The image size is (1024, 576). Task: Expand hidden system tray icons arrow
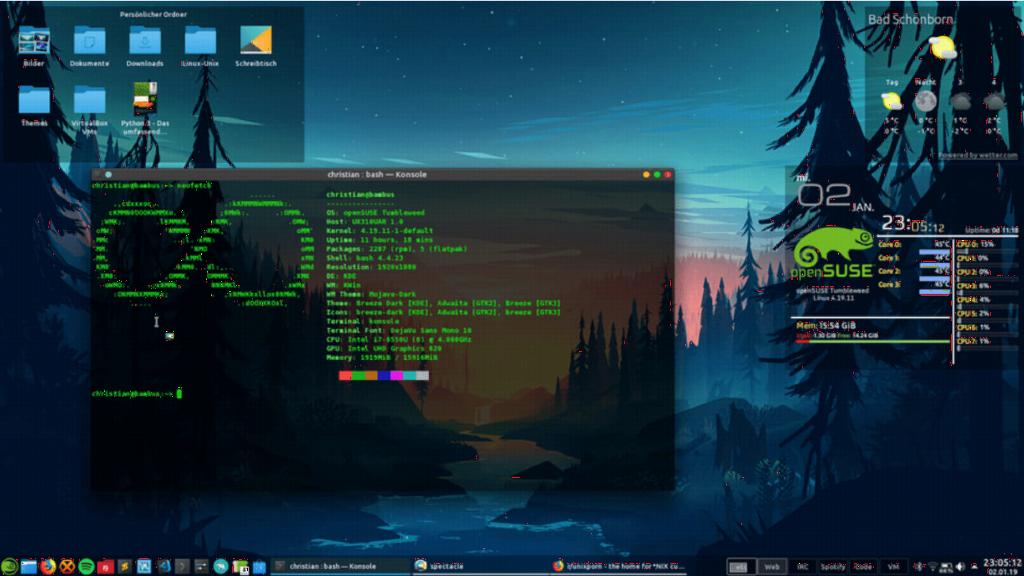[974, 567]
